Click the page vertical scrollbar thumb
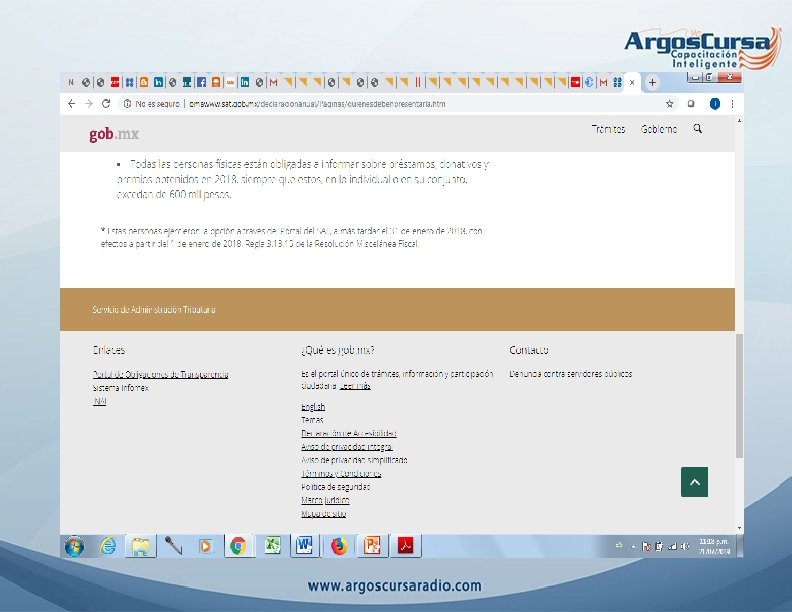792x612 pixels. coord(739,396)
